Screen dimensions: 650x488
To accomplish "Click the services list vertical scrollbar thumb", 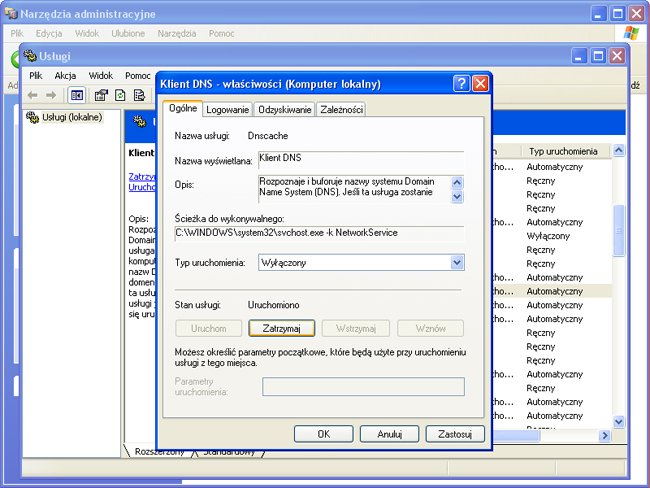I will 618,231.
